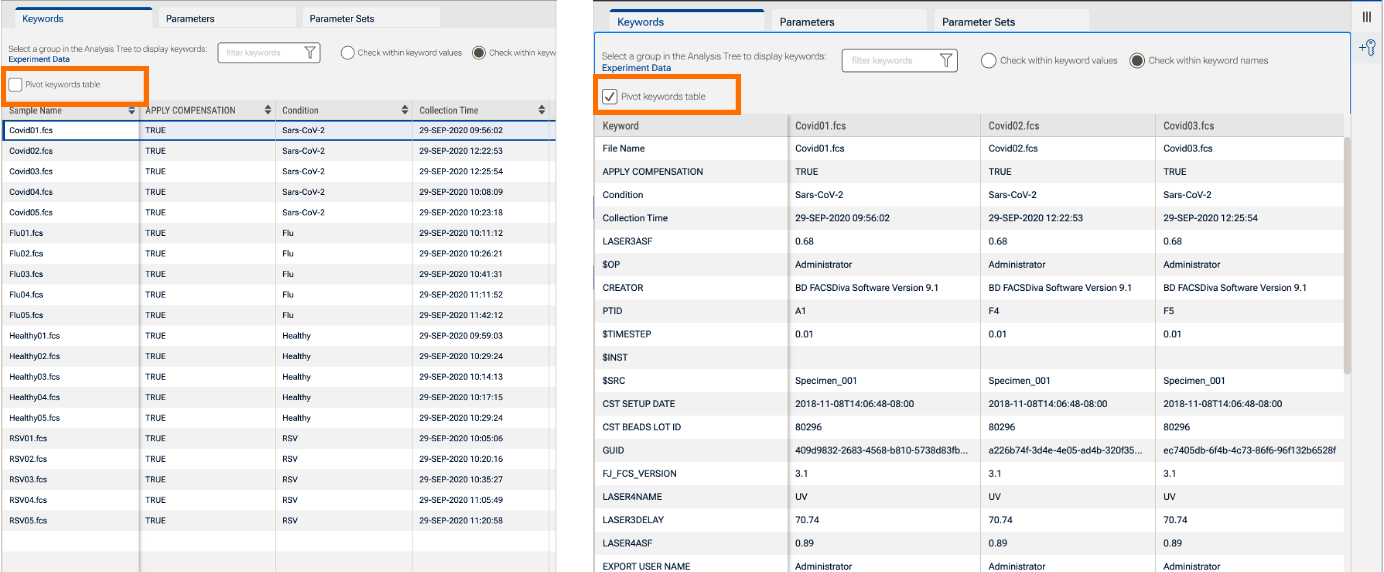Click sort arrows on APPLY COMPENSATION column

click(267, 110)
